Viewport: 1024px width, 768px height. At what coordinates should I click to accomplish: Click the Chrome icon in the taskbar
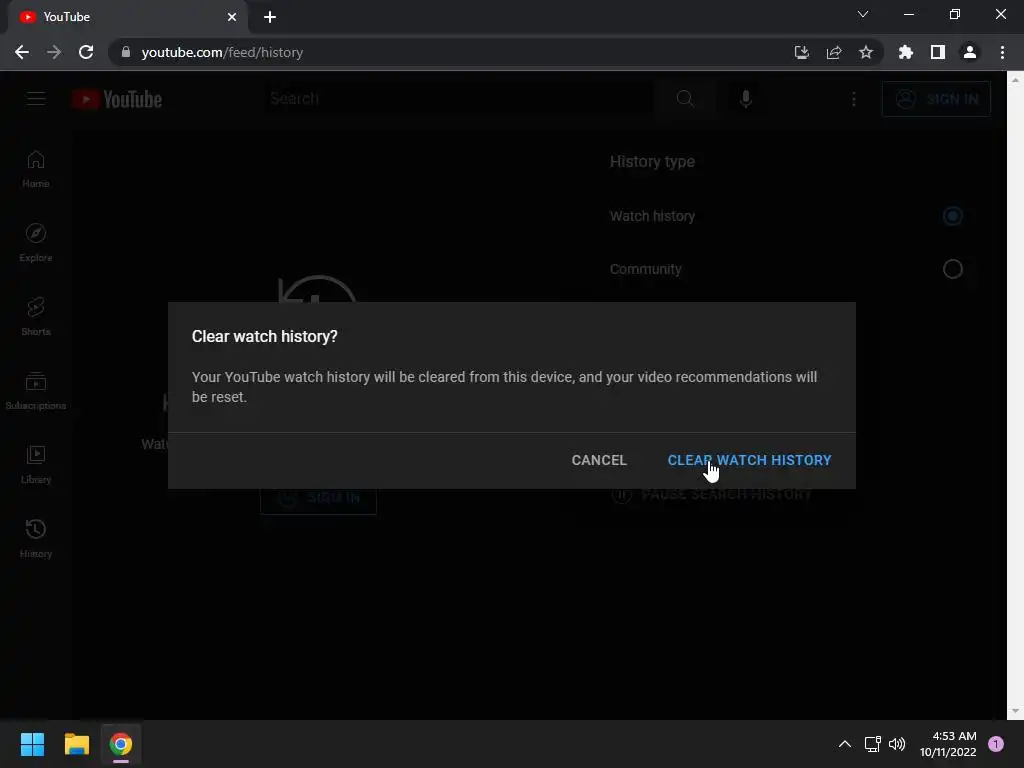[121, 744]
